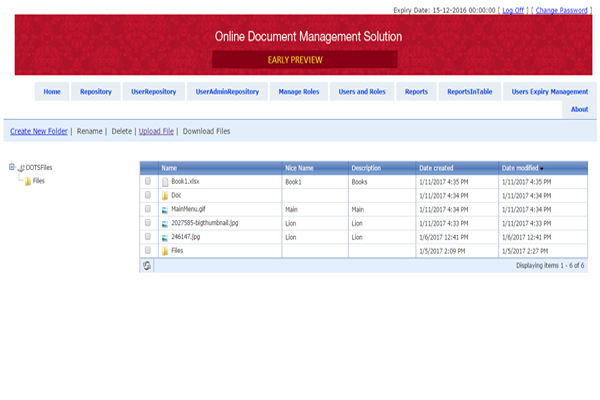Click the refresh icon below the file grid
Image resolution: width=600 pixels, height=400 pixels.
pyautogui.click(x=148, y=265)
